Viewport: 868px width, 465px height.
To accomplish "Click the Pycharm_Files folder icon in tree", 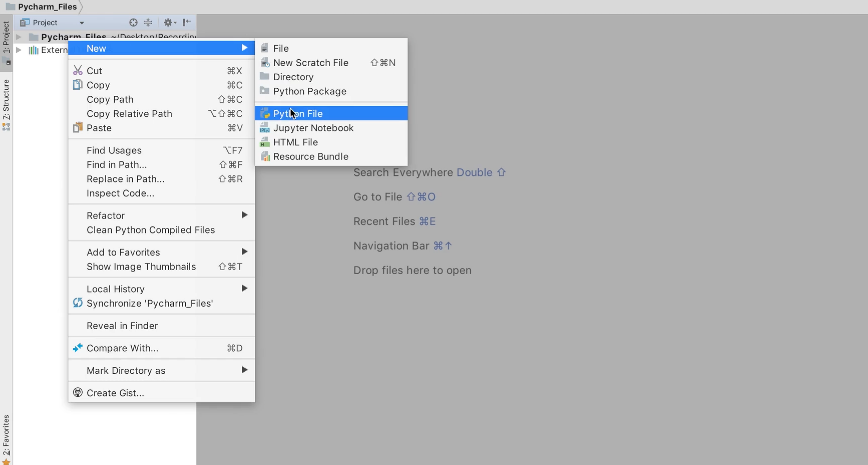I will pyautogui.click(x=34, y=37).
